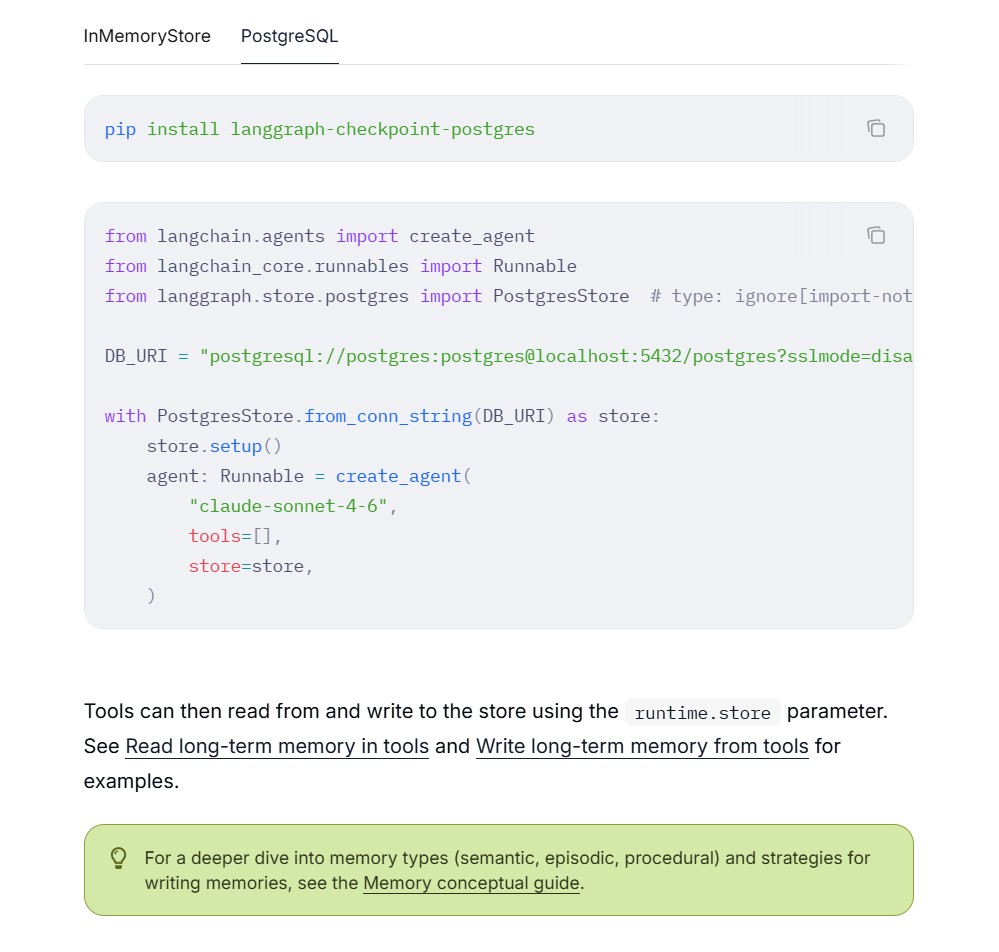Click the from_conn_string method name

pos(387,416)
